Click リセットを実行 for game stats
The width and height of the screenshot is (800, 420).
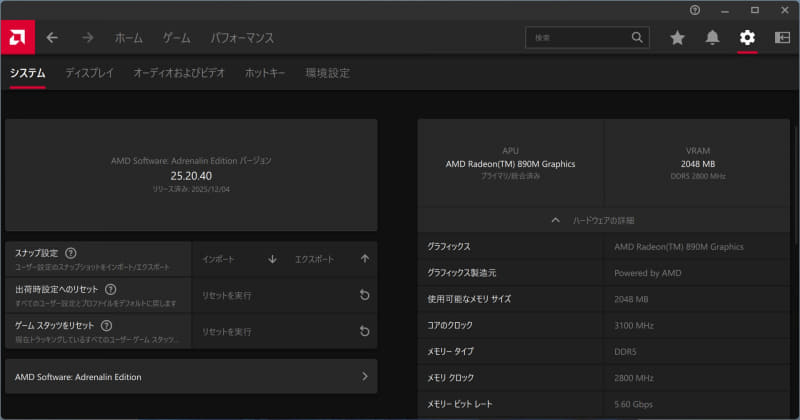click(285, 332)
